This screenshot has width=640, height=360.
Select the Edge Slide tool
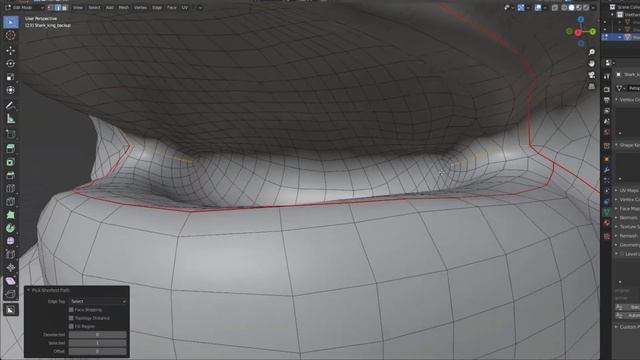pos(11,254)
